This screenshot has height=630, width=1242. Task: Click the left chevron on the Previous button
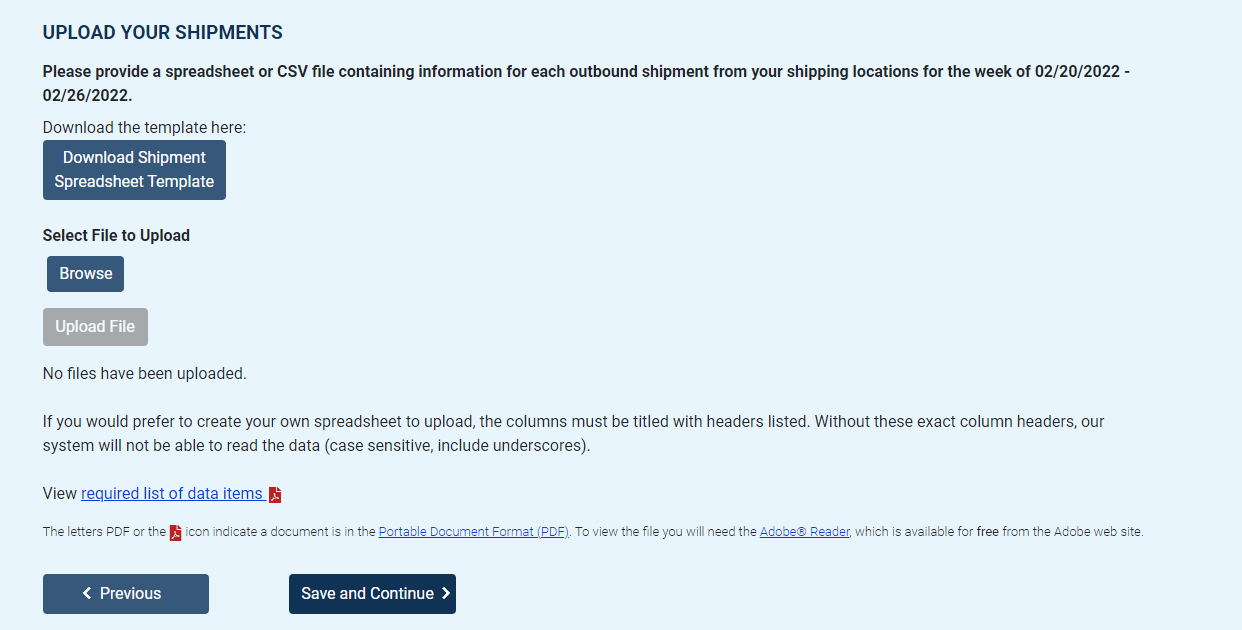point(87,594)
